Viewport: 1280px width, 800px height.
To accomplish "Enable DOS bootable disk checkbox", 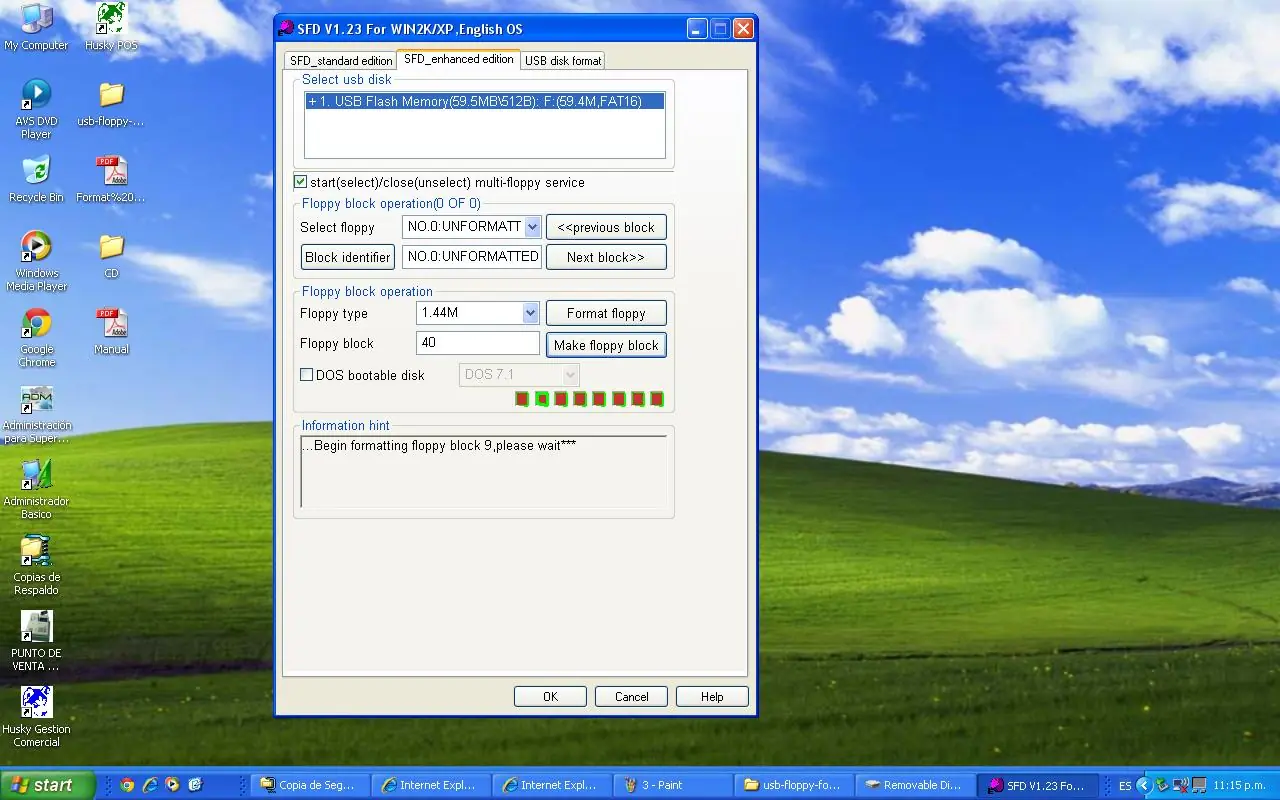I will coord(307,375).
